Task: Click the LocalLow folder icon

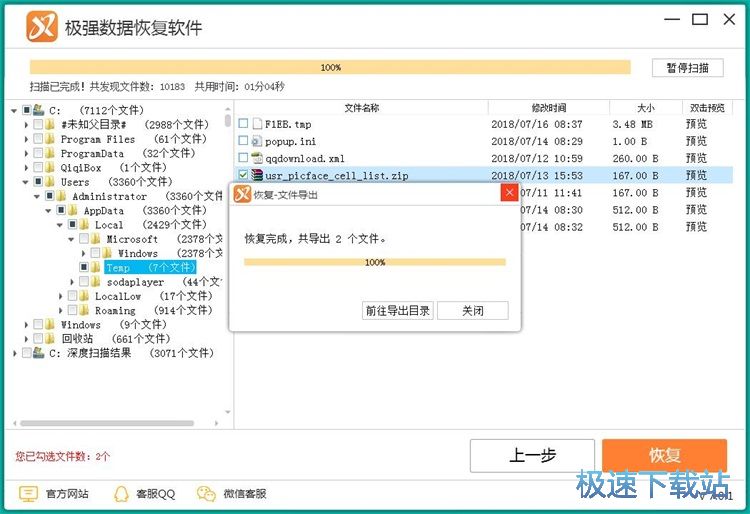Action: click(84, 296)
